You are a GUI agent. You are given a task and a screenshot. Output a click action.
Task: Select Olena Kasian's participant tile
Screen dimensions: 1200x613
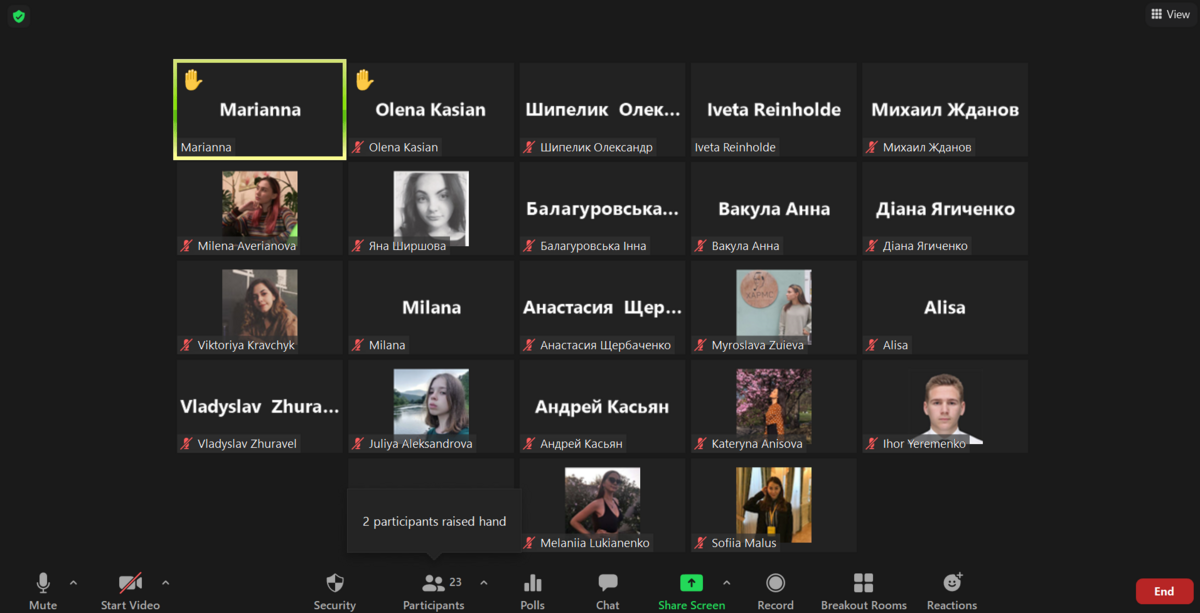[x=431, y=110]
